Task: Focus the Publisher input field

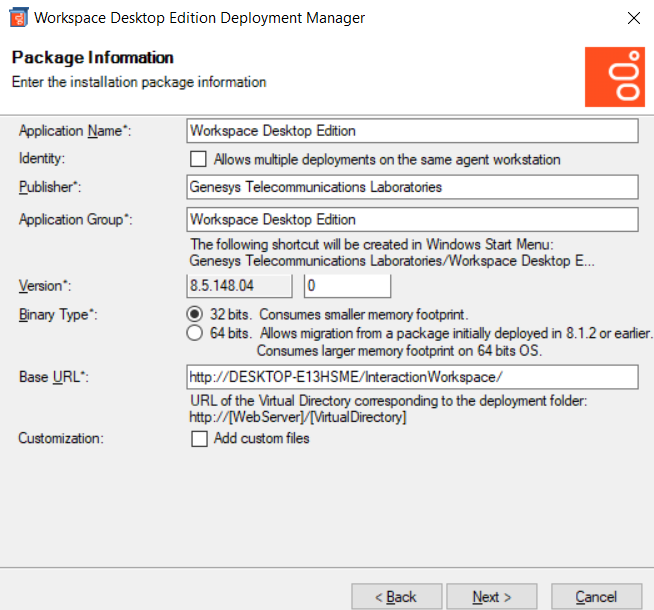Action: (x=412, y=187)
